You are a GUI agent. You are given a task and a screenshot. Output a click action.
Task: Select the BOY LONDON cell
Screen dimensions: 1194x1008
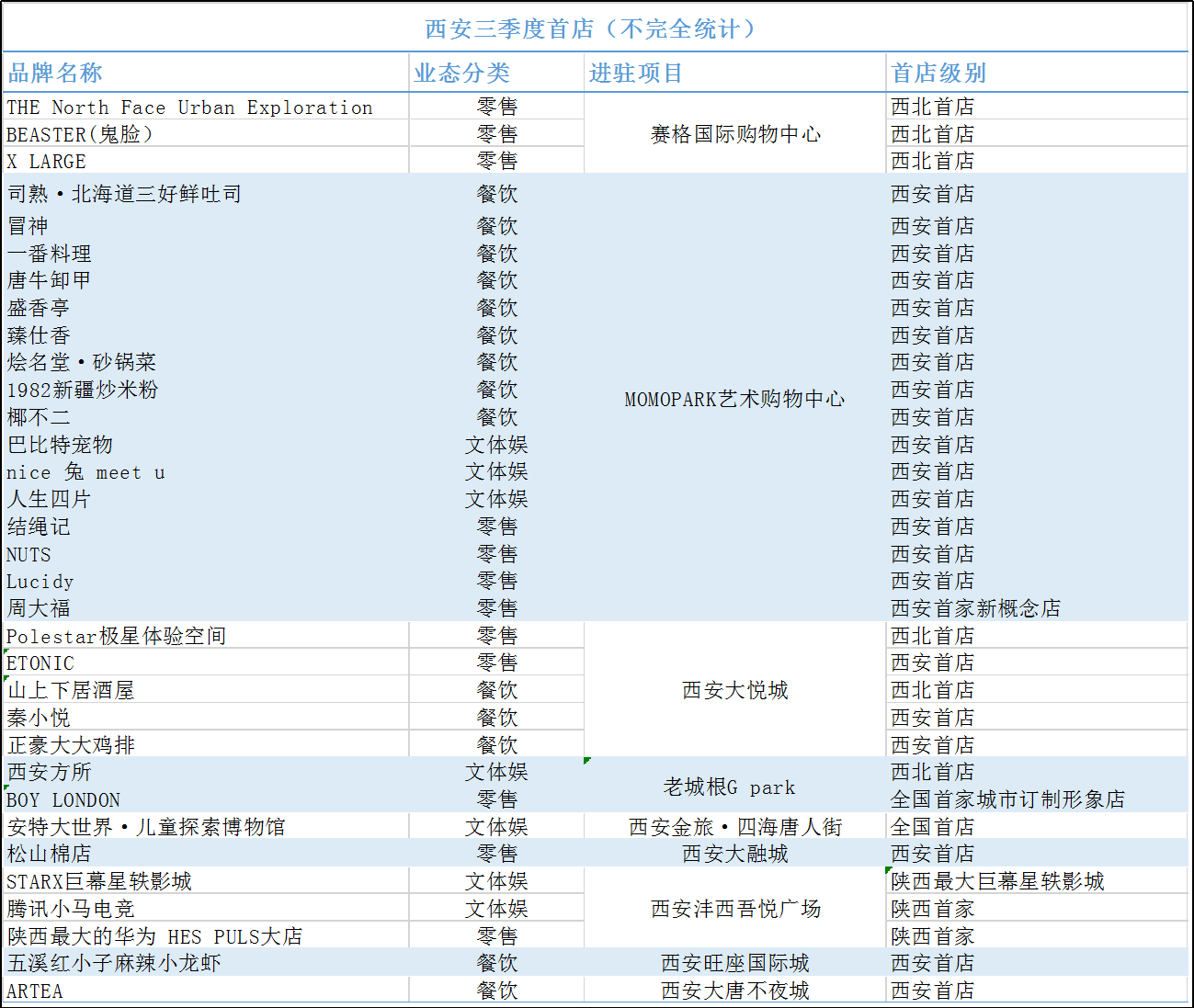click(x=206, y=799)
